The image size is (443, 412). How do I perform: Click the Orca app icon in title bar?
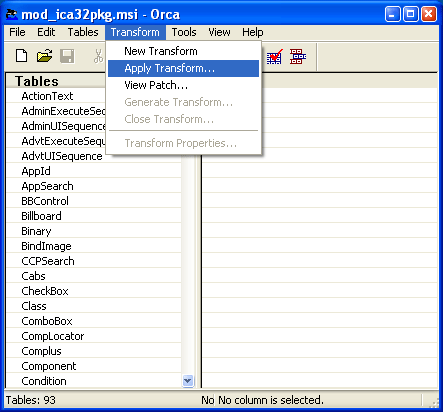[x=12, y=14]
